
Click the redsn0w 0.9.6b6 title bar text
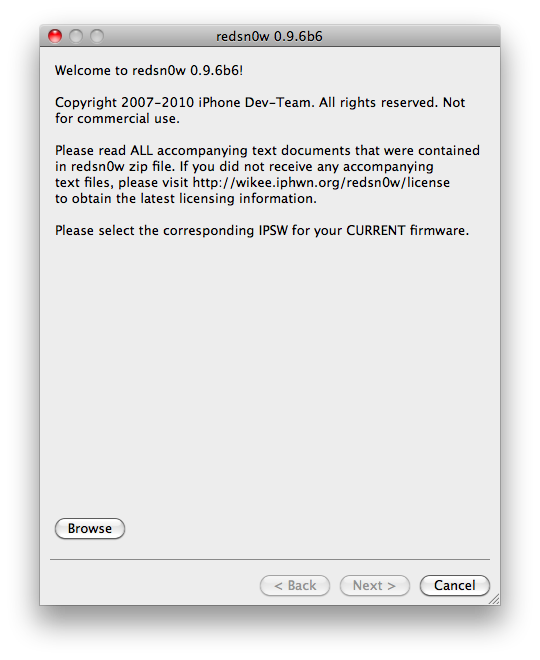269,37
